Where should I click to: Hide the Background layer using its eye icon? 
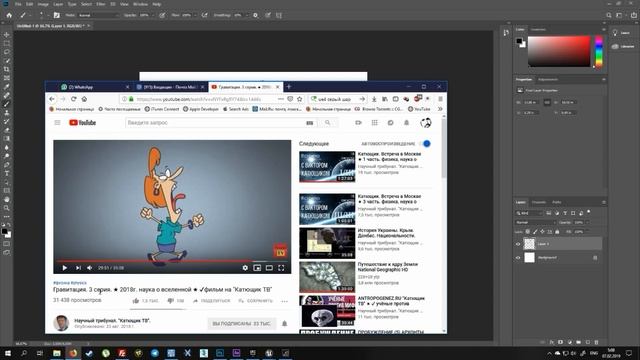click(518, 258)
